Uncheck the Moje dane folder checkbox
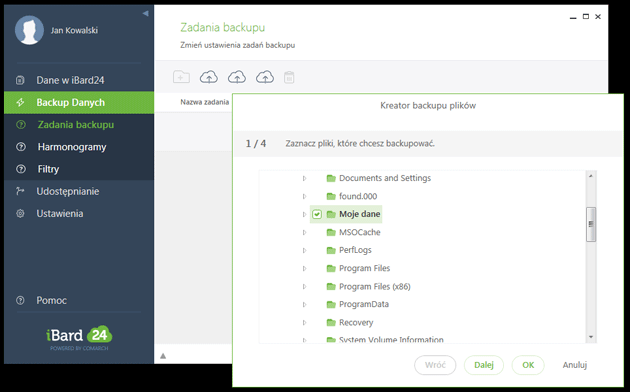The width and height of the screenshot is (630, 392). click(317, 214)
